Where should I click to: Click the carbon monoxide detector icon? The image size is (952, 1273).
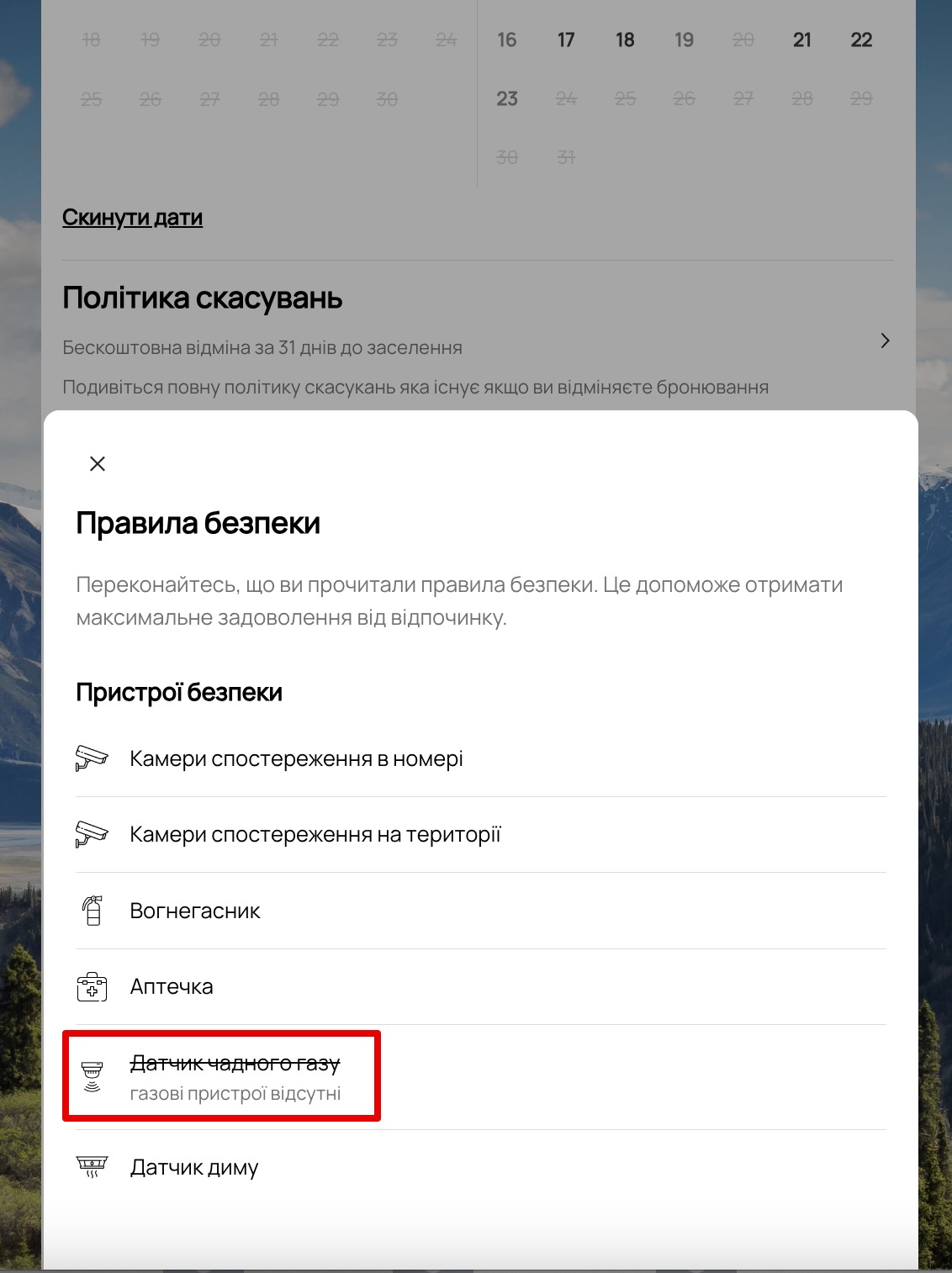click(92, 1077)
